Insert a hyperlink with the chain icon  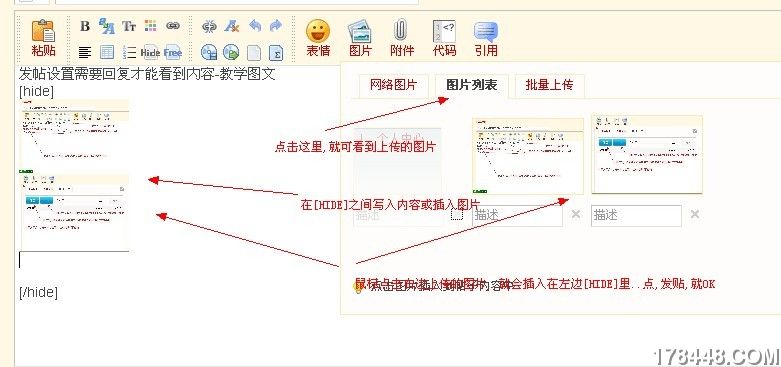(173, 25)
